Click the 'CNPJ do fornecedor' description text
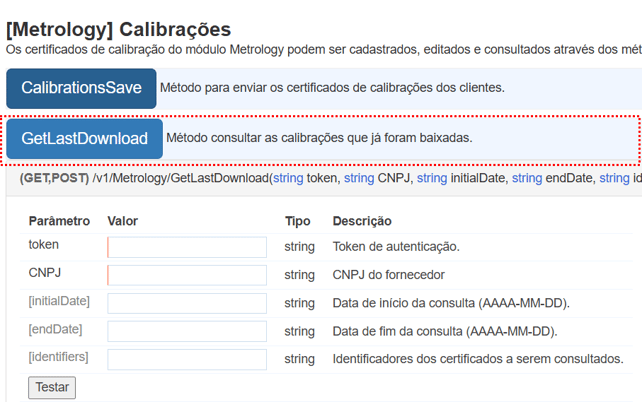 pos(389,274)
